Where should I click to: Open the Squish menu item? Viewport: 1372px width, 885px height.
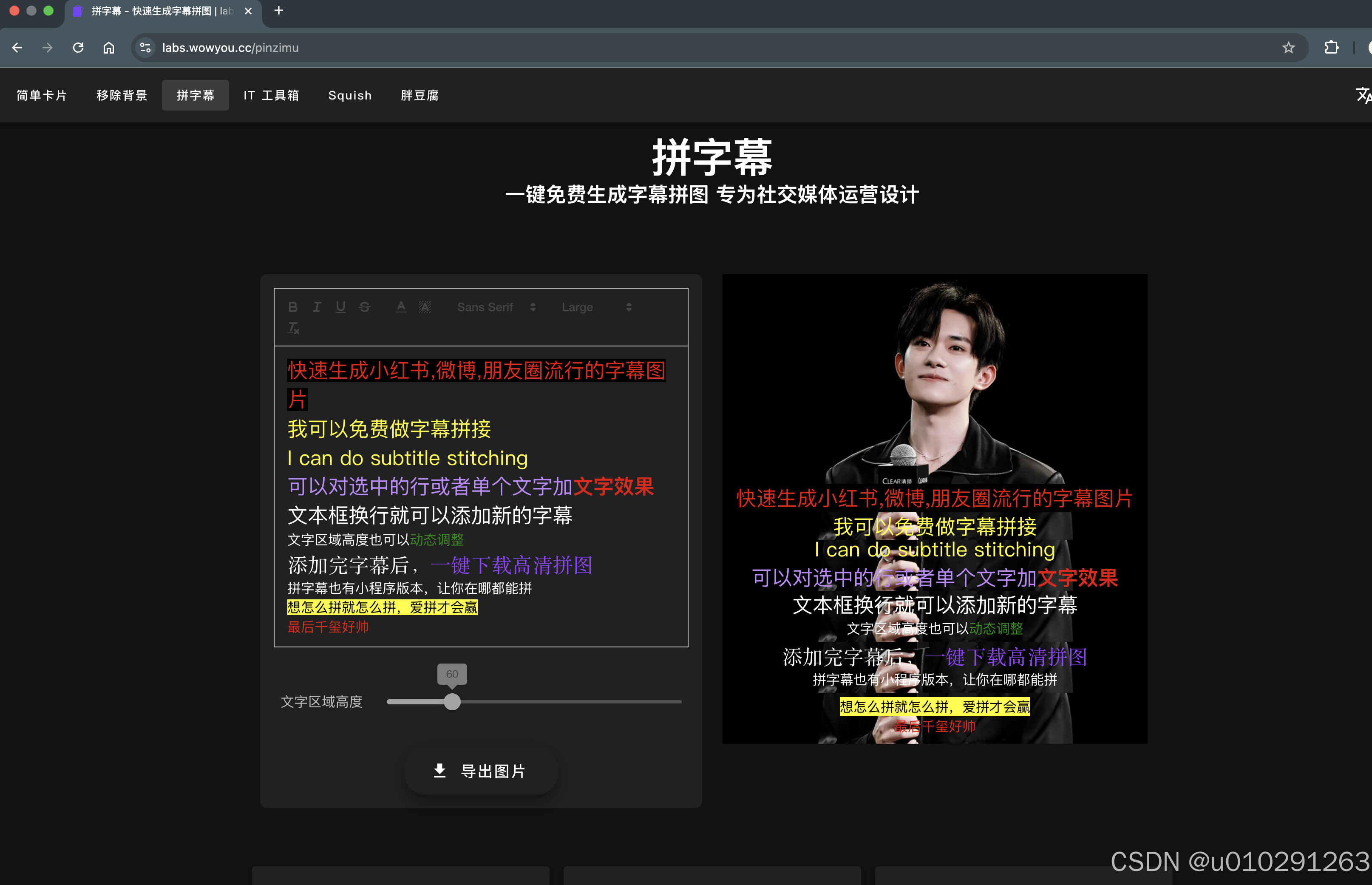tap(350, 95)
